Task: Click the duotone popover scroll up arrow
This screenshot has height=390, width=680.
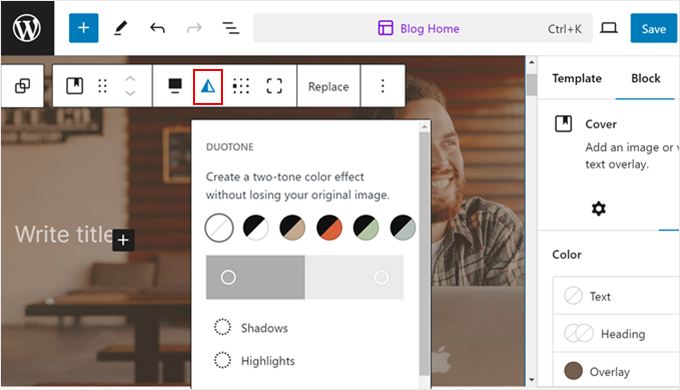Action: point(424,126)
